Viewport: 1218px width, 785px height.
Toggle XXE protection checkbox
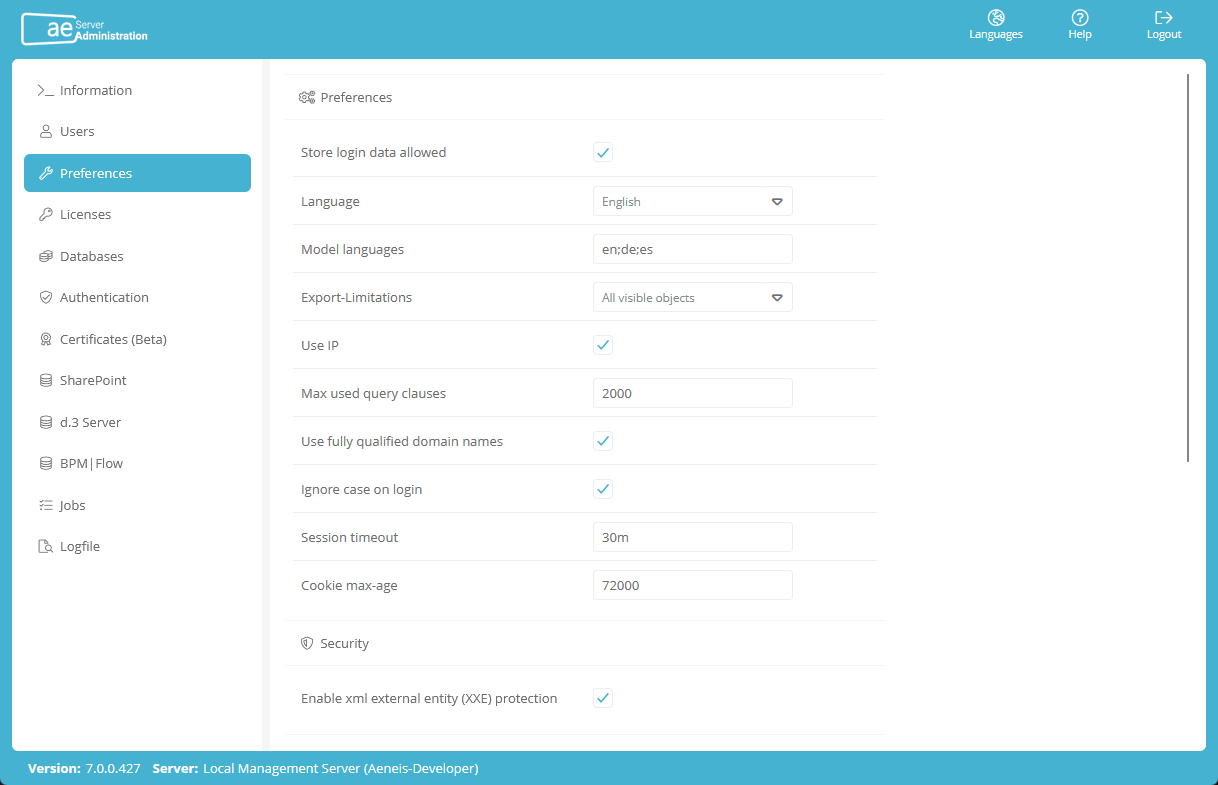[603, 698]
